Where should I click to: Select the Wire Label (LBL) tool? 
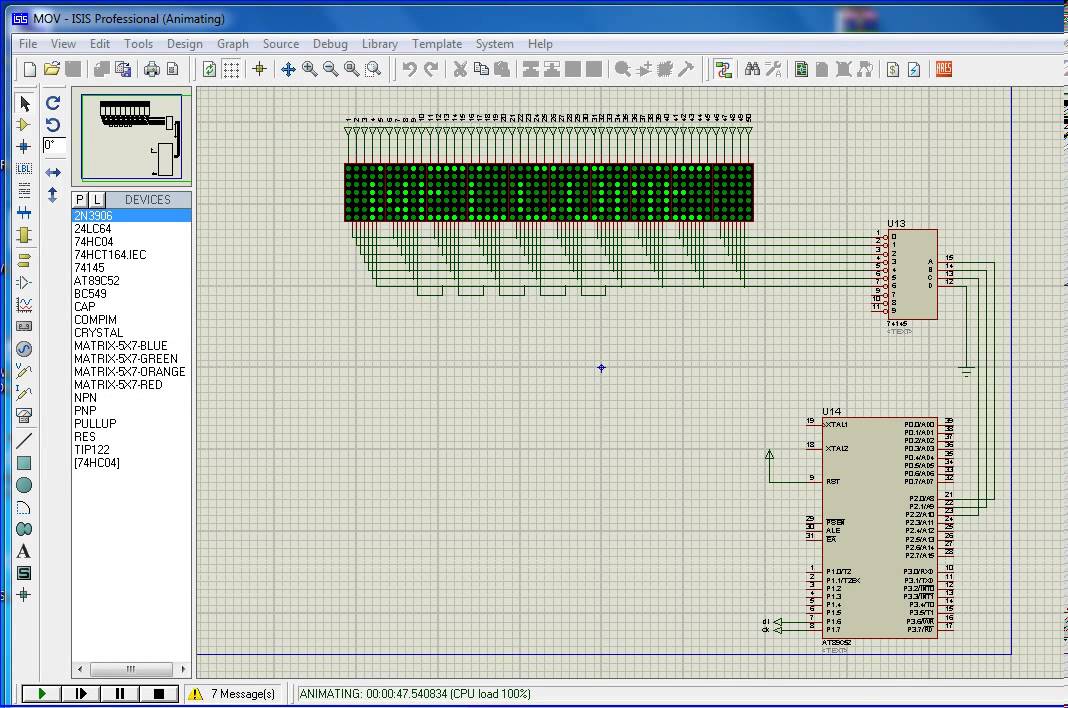(x=24, y=168)
